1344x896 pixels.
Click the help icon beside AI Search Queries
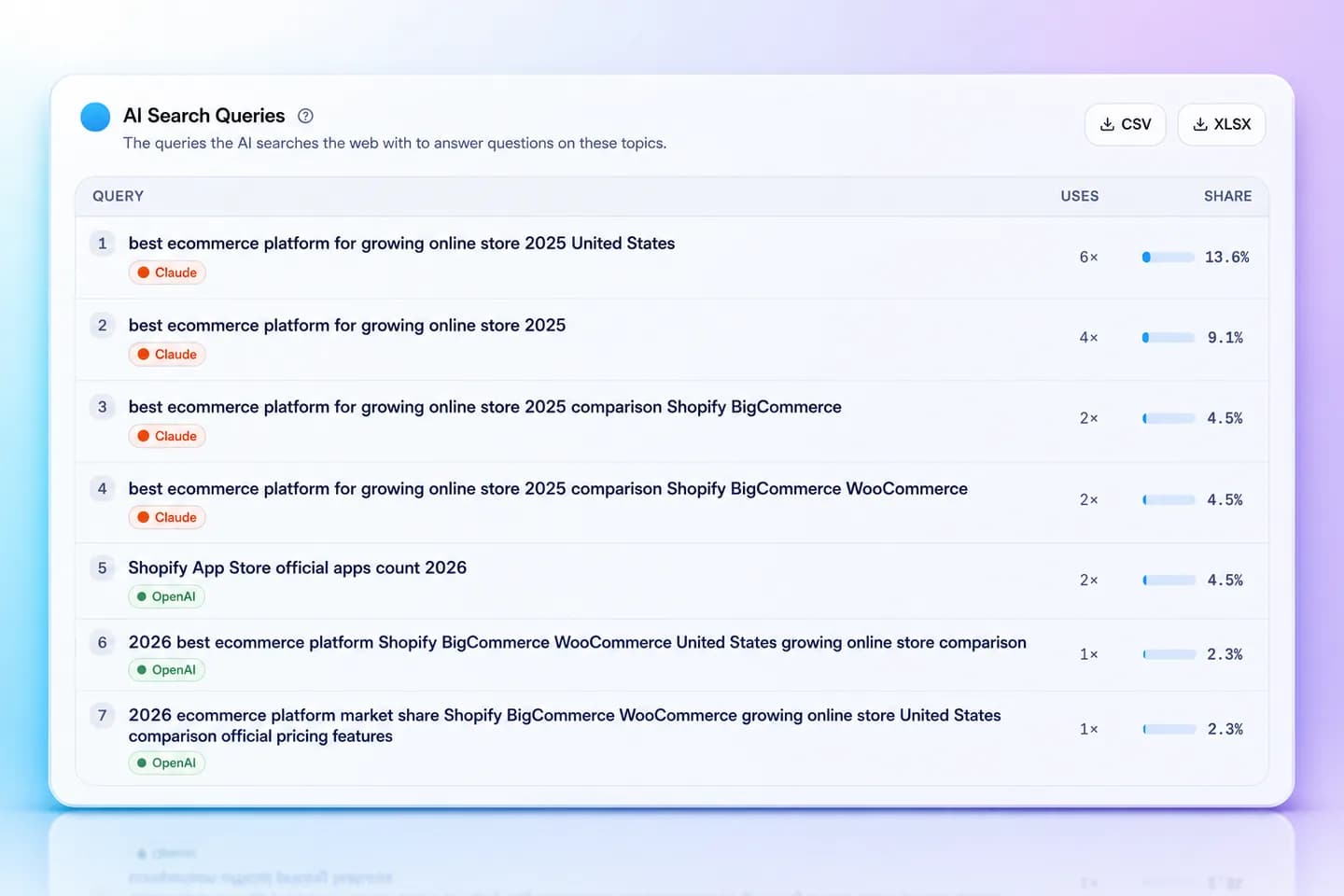(x=305, y=116)
